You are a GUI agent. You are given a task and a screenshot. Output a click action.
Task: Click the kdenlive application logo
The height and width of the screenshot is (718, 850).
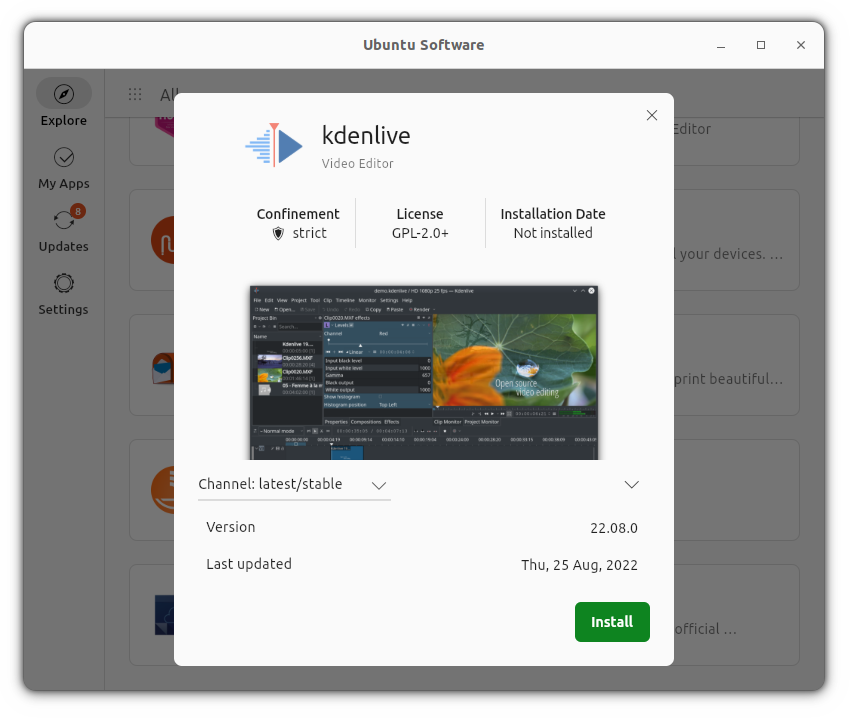pyautogui.click(x=272, y=144)
